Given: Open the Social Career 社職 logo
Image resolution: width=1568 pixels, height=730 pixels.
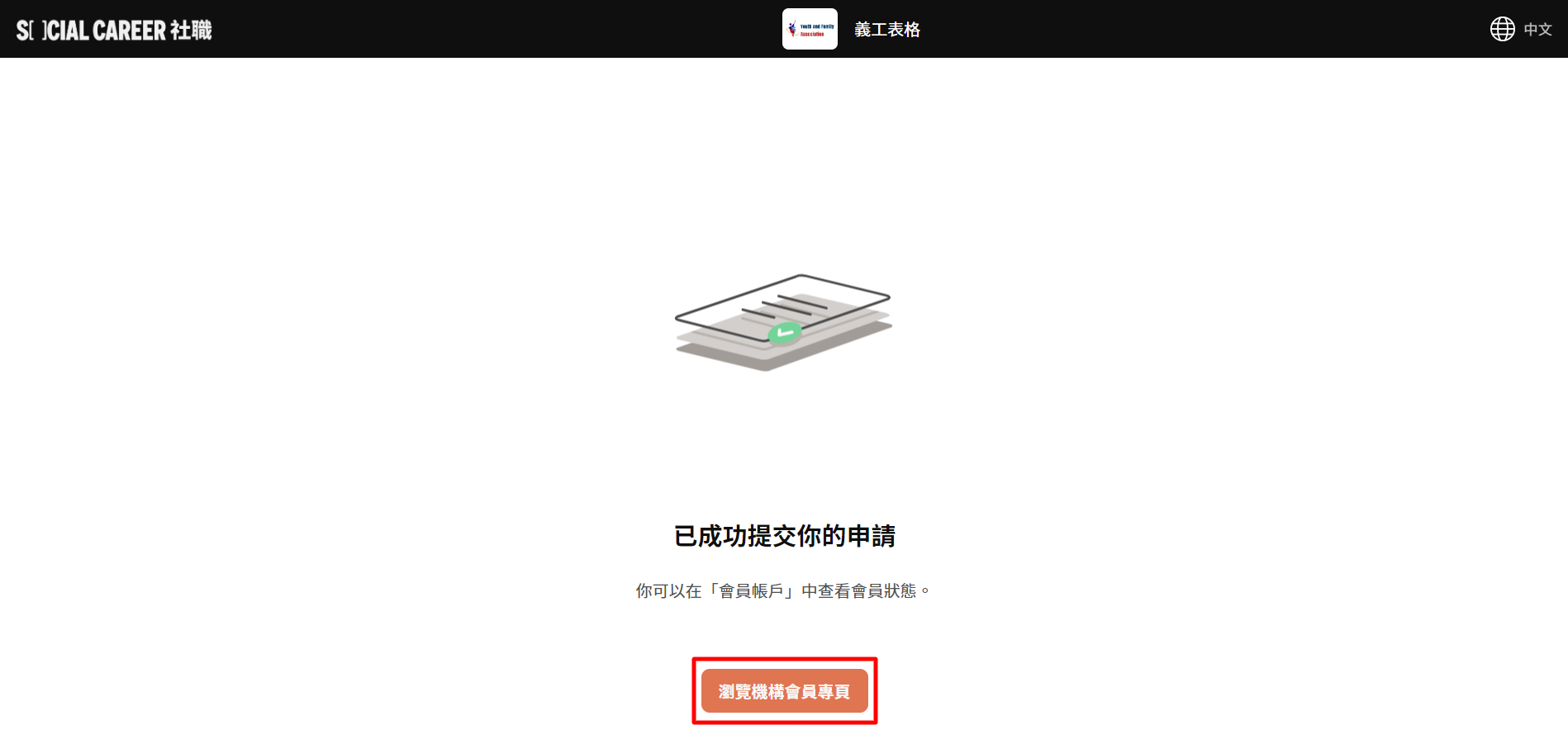Looking at the screenshot, I should coord(114,30).
